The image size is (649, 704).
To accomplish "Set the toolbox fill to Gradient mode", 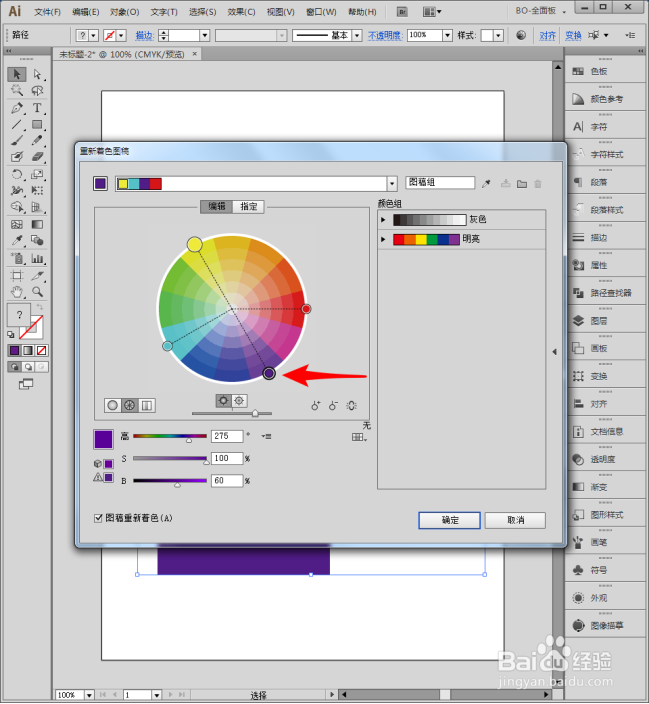I will click(x=28, y=350).
